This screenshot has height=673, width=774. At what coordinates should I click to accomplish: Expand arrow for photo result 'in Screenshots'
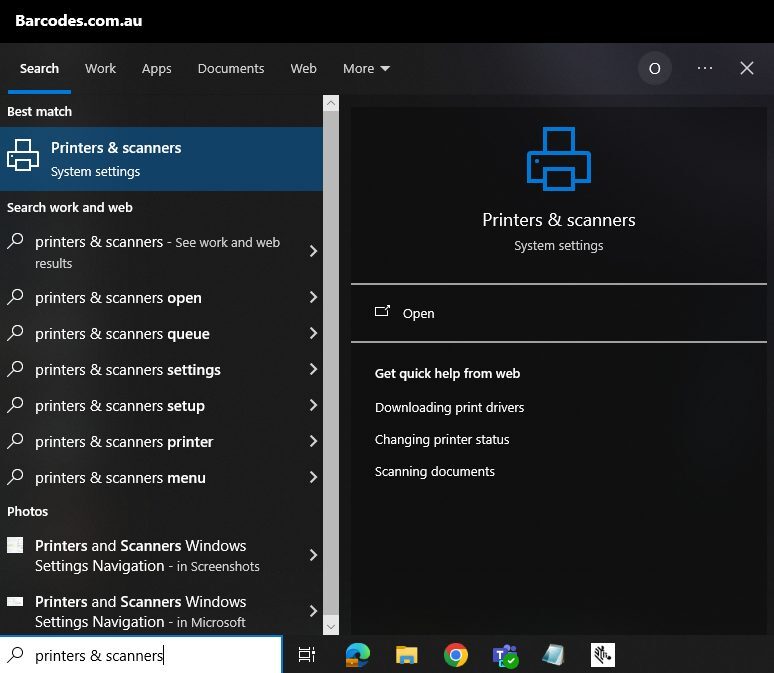click(x=313, y=555)
